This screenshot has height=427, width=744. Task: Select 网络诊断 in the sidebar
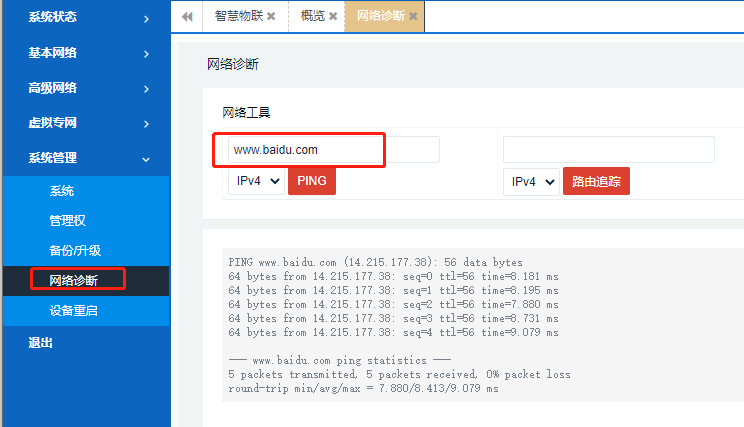(75, 281)
